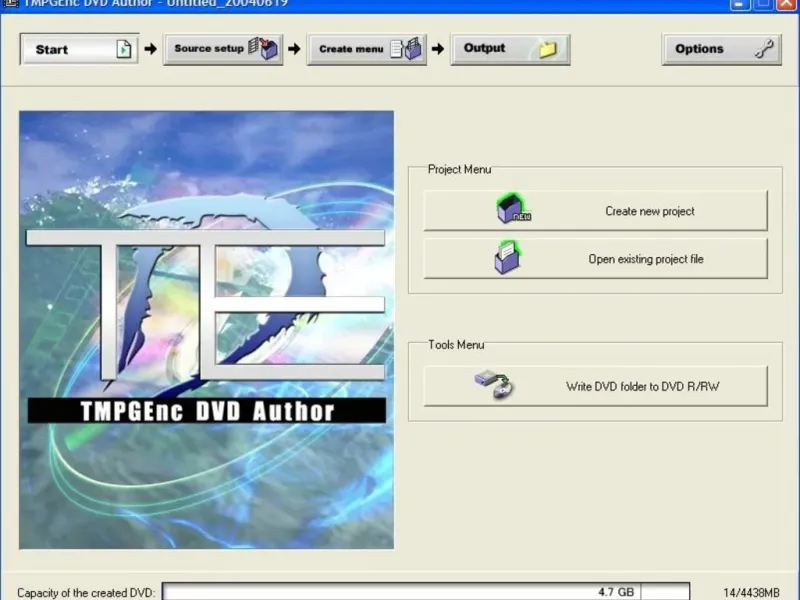Go to the Start step
The width and height of the screenshot is (800, 600).
pyautogui.click(x=80, y=49)
